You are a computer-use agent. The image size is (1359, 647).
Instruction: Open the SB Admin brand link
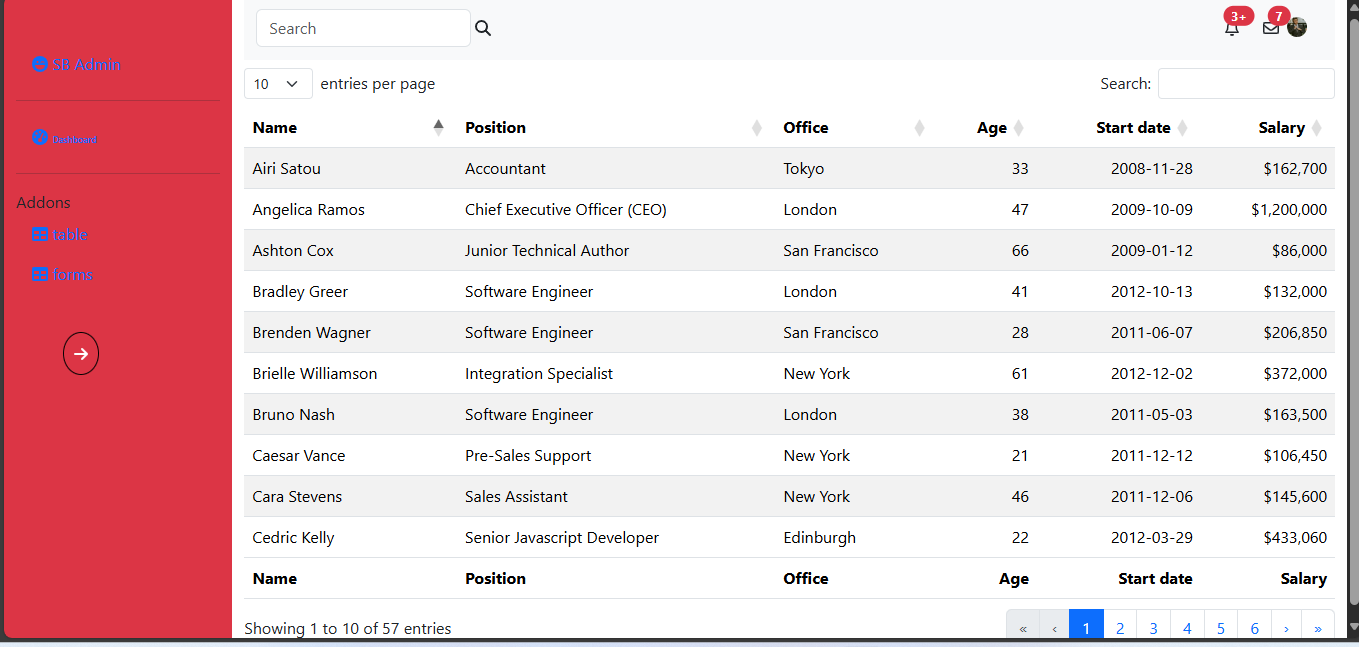point(76,64)
